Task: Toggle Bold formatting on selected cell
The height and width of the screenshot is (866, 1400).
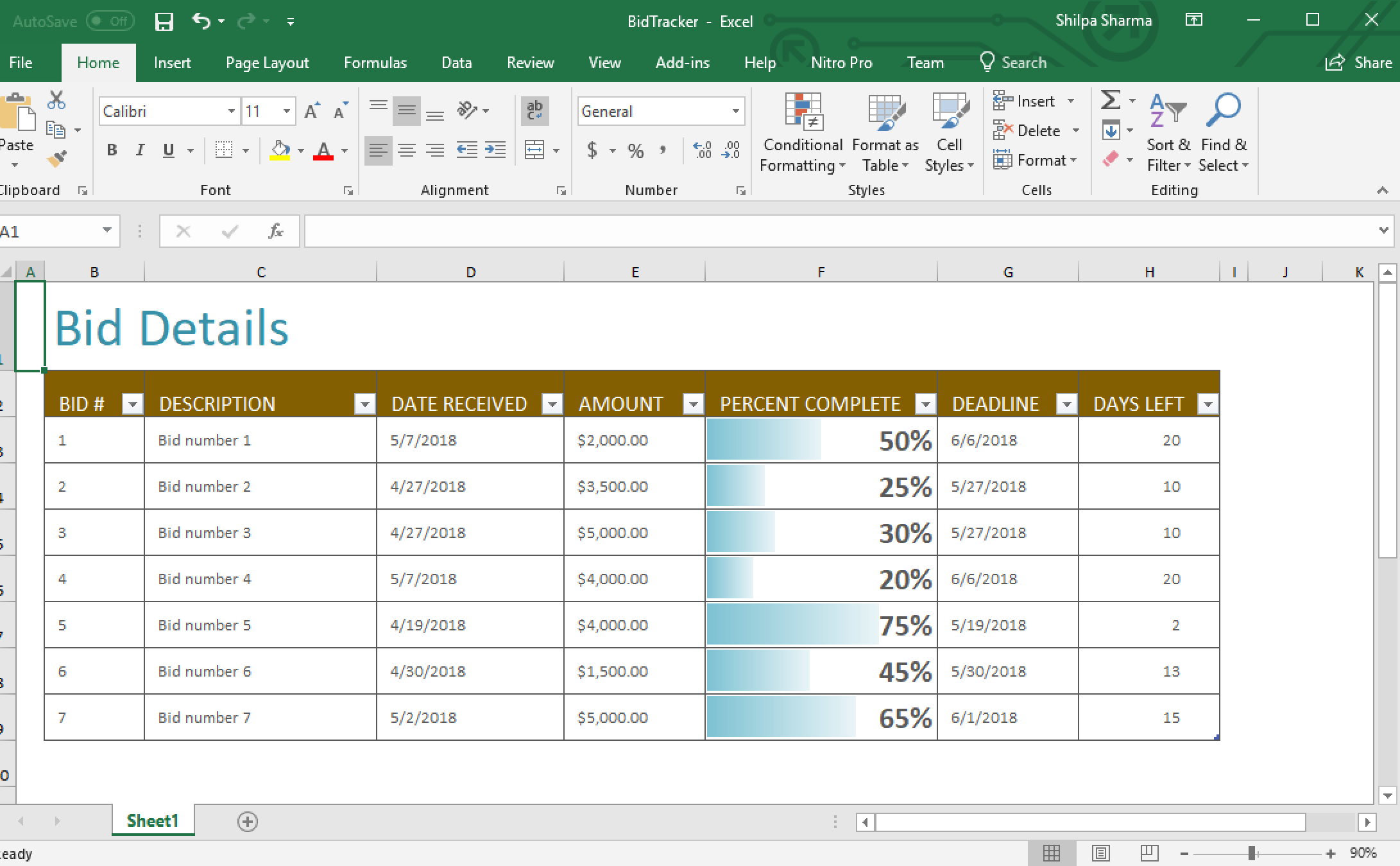Action: point(113,152)
